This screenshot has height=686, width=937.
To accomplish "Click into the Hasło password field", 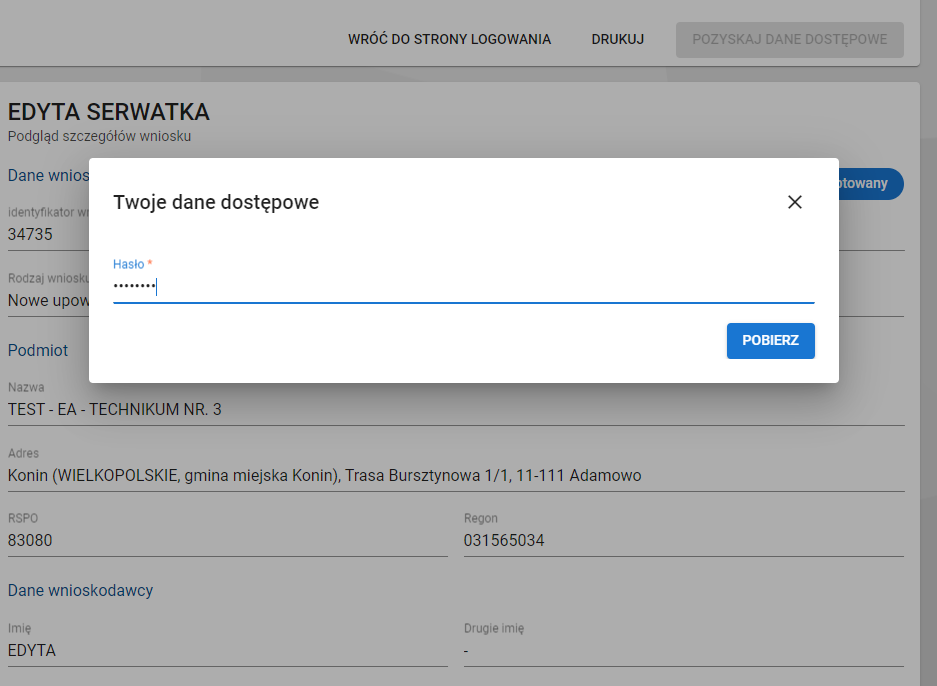I will 463,288.
